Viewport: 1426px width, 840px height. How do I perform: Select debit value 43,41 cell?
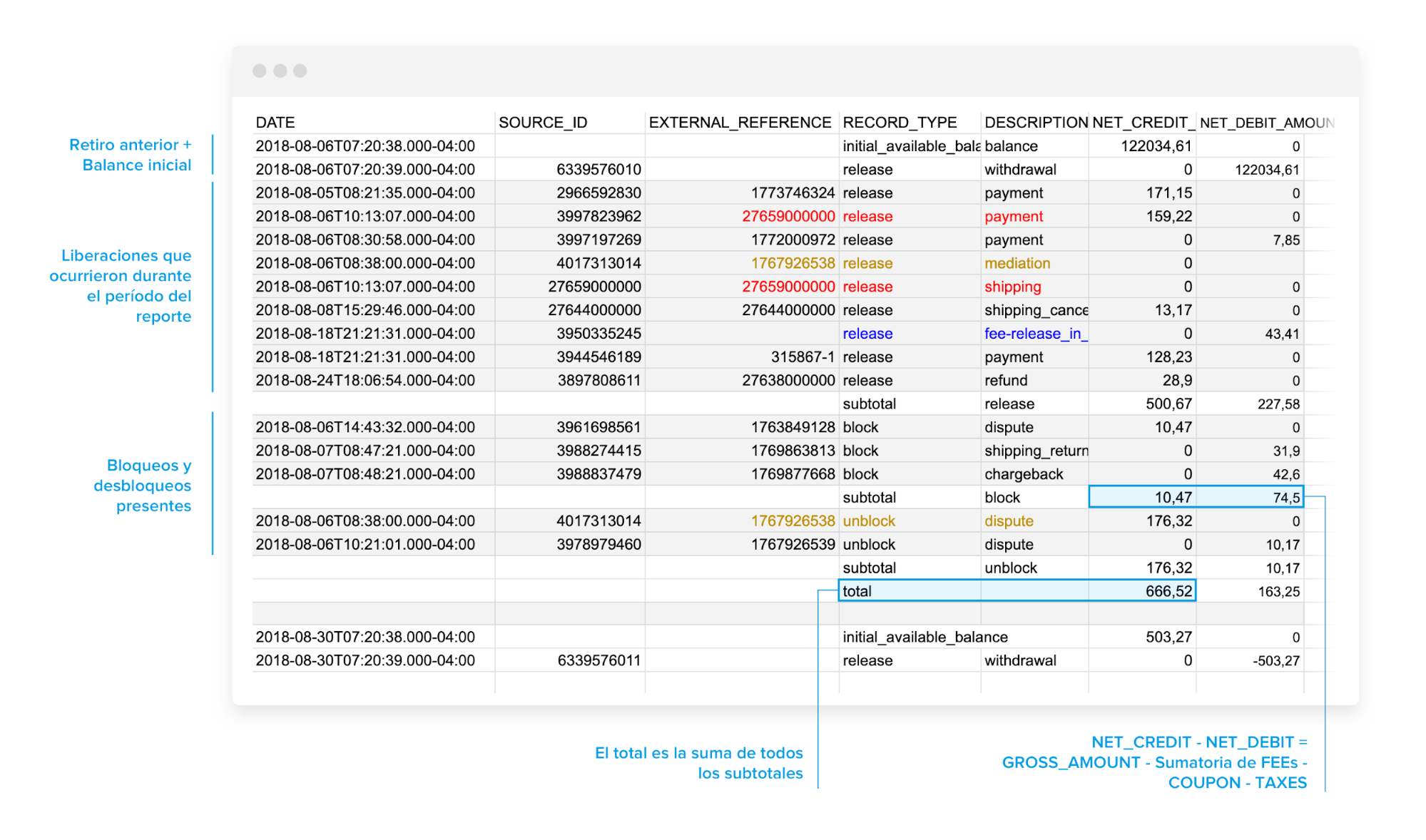[1250, 334]
